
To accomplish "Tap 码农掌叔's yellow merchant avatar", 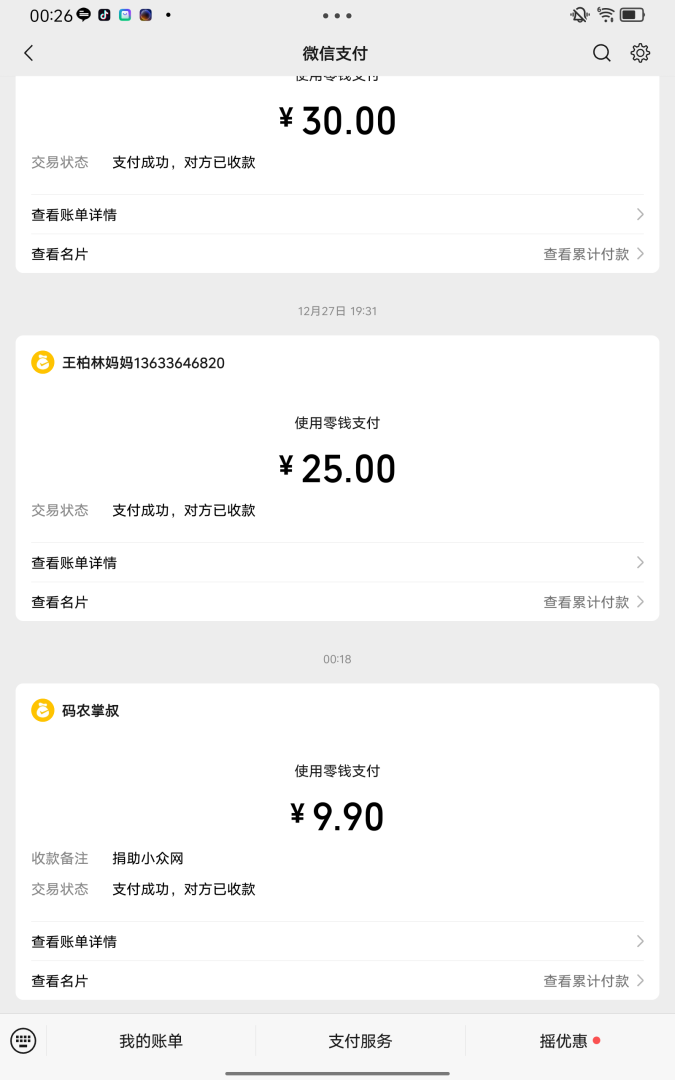I will 40,711.
